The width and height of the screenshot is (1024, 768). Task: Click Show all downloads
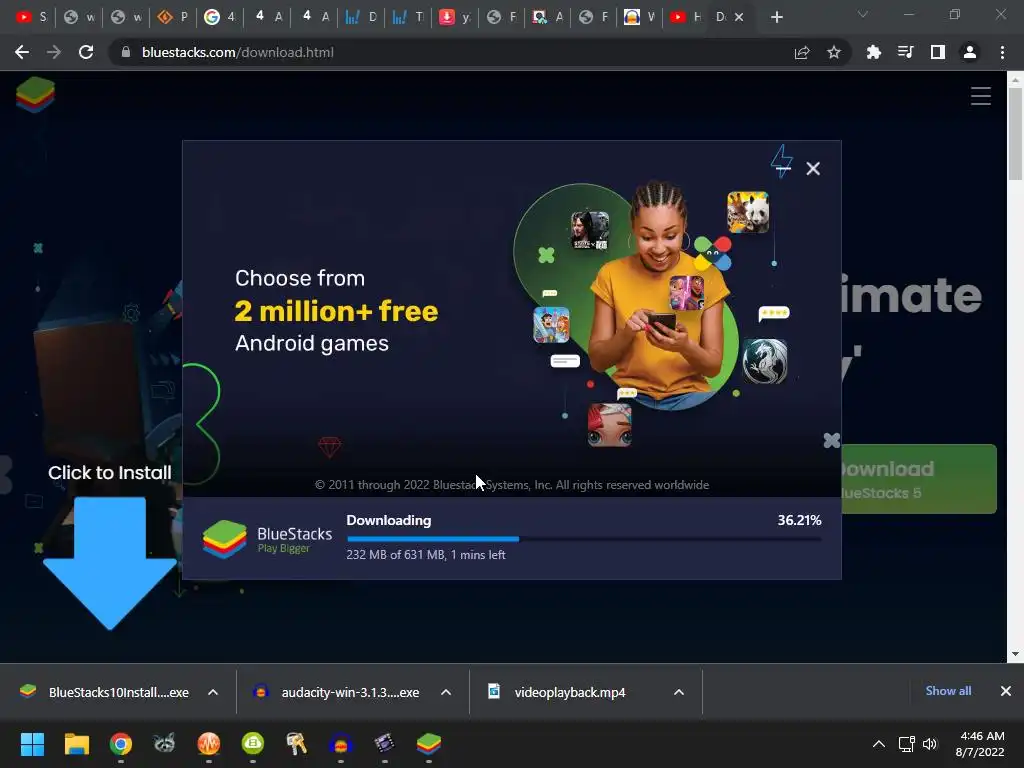[x=948, y=691]
